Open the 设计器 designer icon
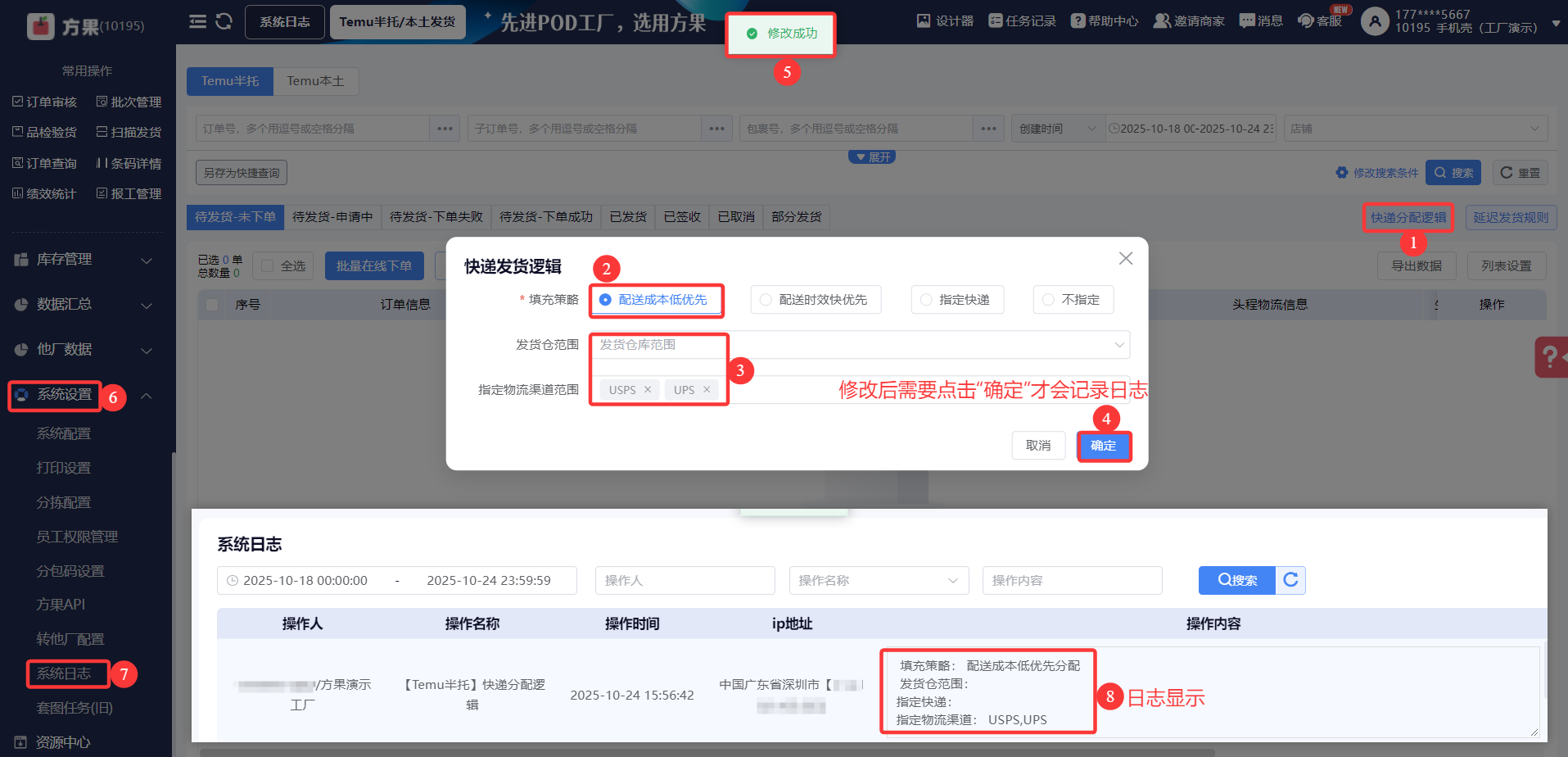This screenshot has height=757, width=1568. click(x=945, y=20)
